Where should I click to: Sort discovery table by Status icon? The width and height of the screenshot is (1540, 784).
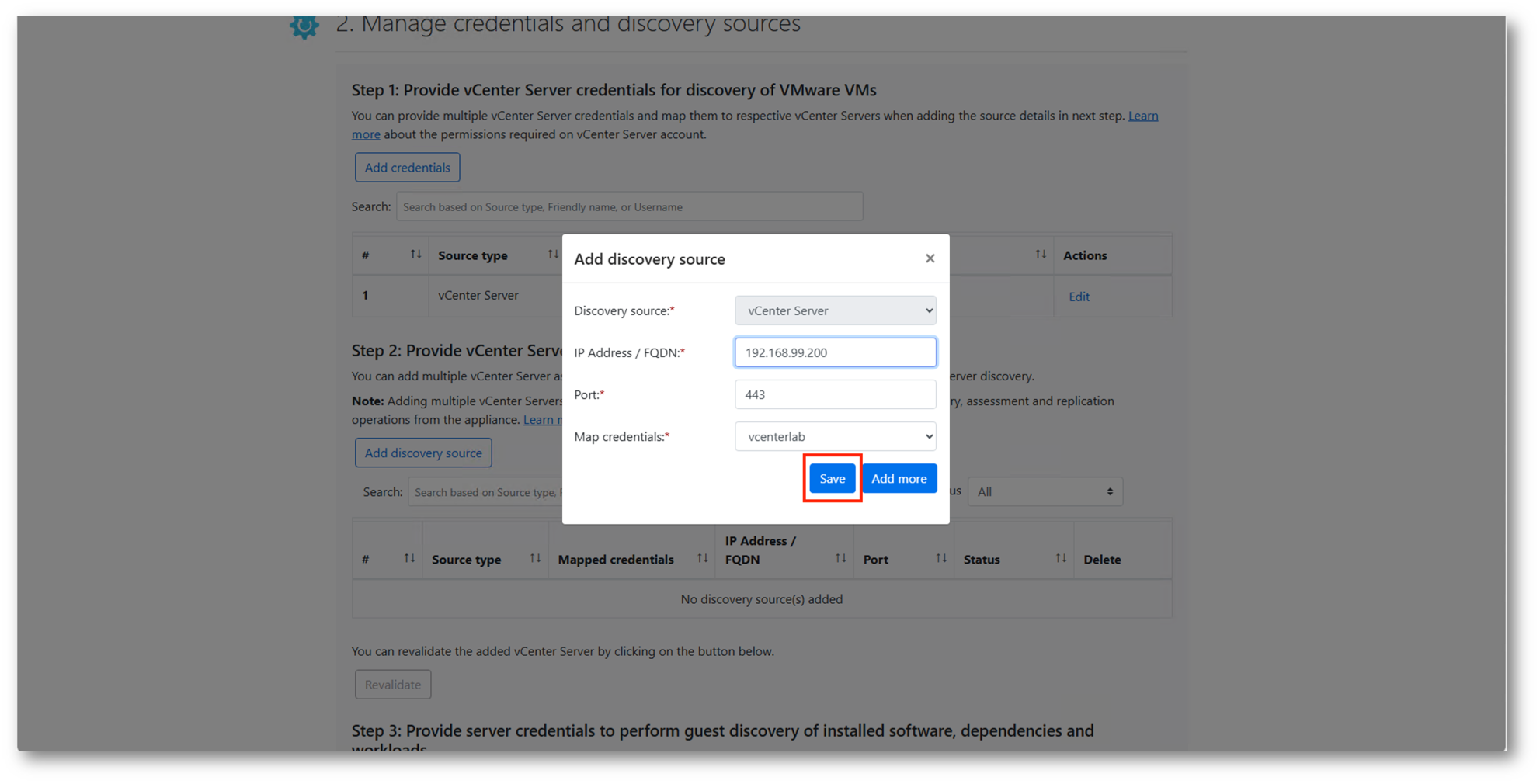(x=1060, y=559)
